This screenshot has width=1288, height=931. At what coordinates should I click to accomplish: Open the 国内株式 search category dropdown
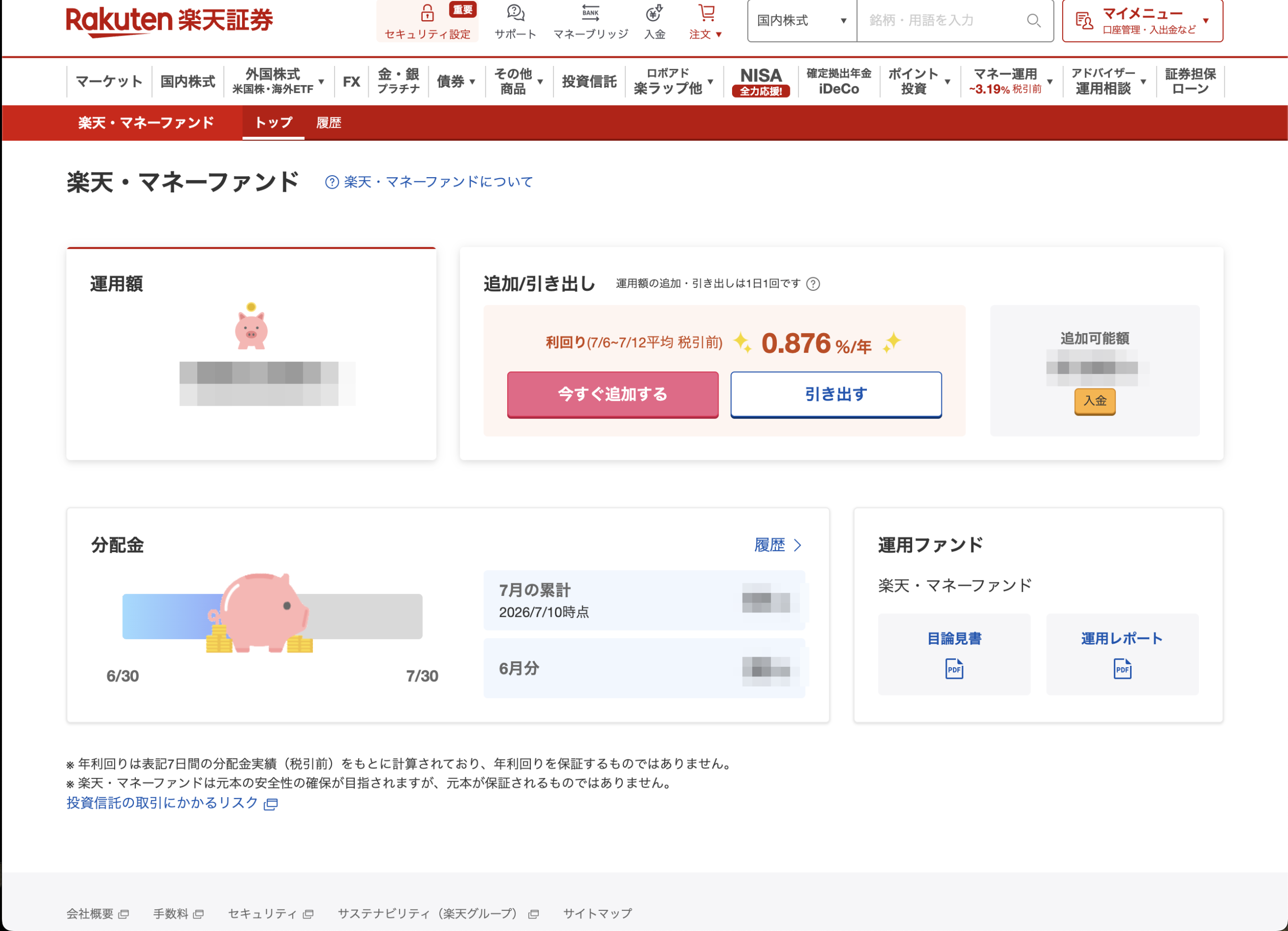(802, 21)
